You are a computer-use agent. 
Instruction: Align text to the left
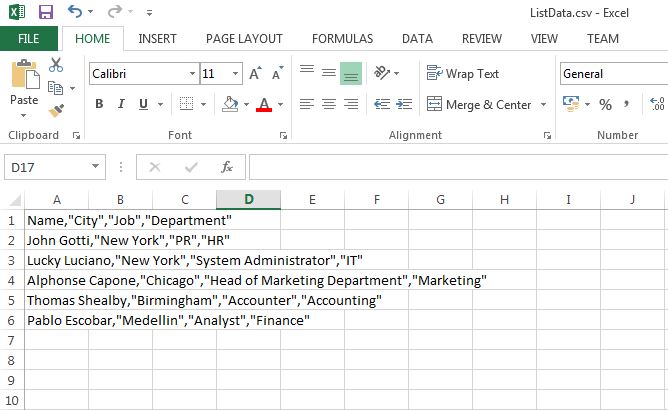(307, 104)
